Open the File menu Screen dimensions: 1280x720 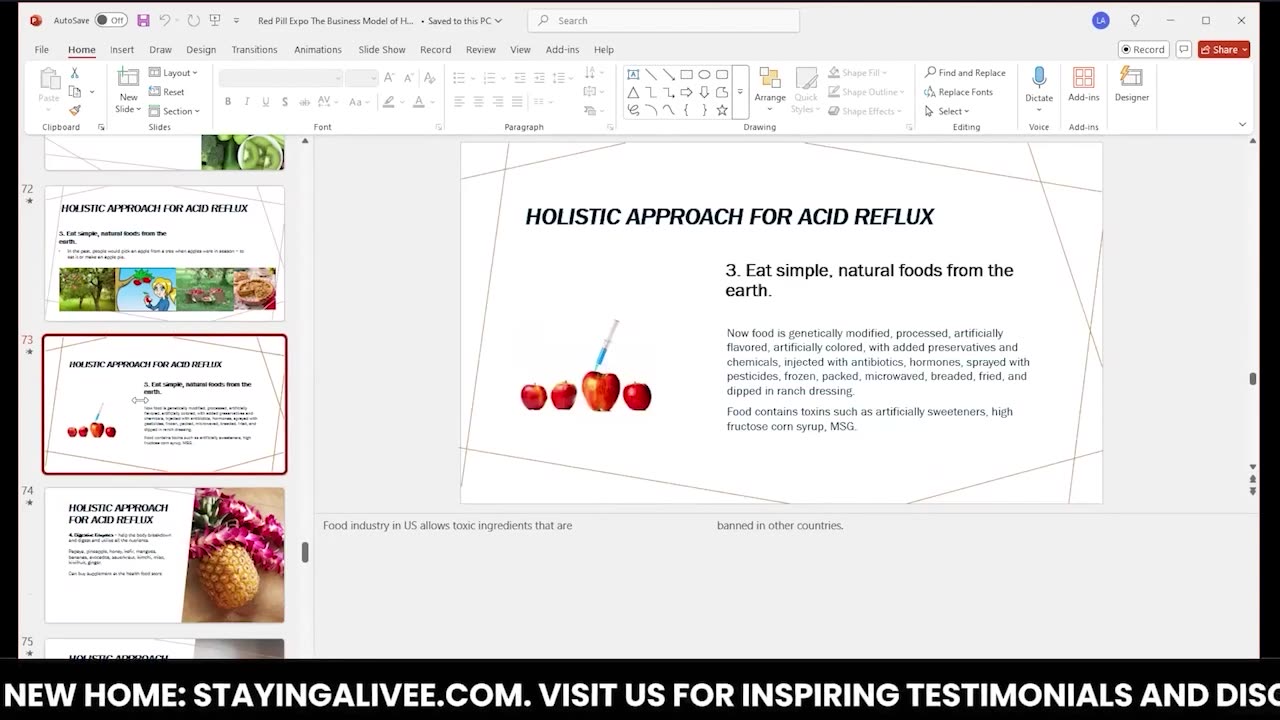click(x=42, y=49)
